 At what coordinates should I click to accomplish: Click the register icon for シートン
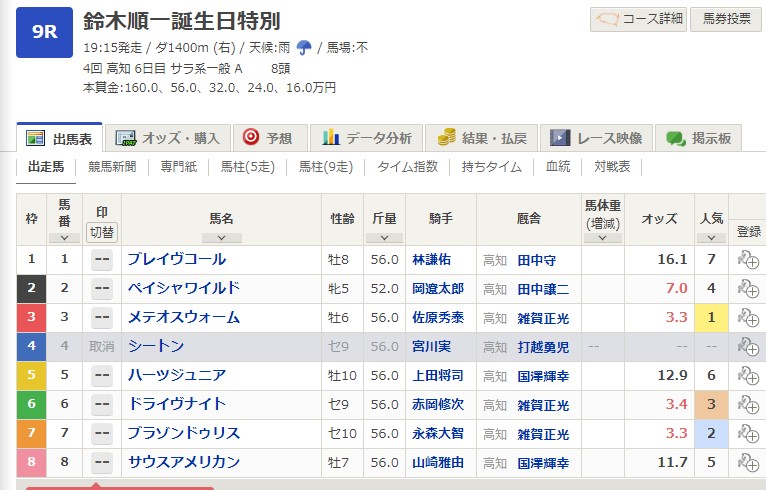(x=748, y=346)
